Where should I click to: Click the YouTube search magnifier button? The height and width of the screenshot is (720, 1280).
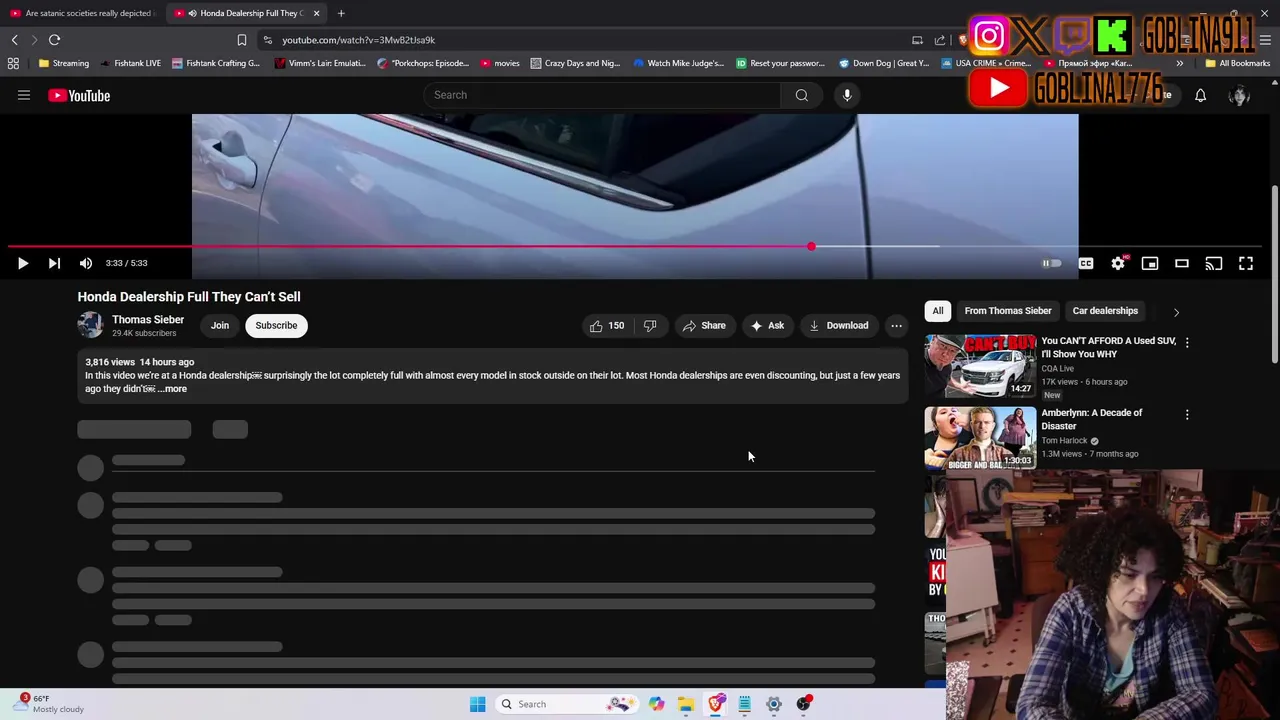tap(802, 95)
